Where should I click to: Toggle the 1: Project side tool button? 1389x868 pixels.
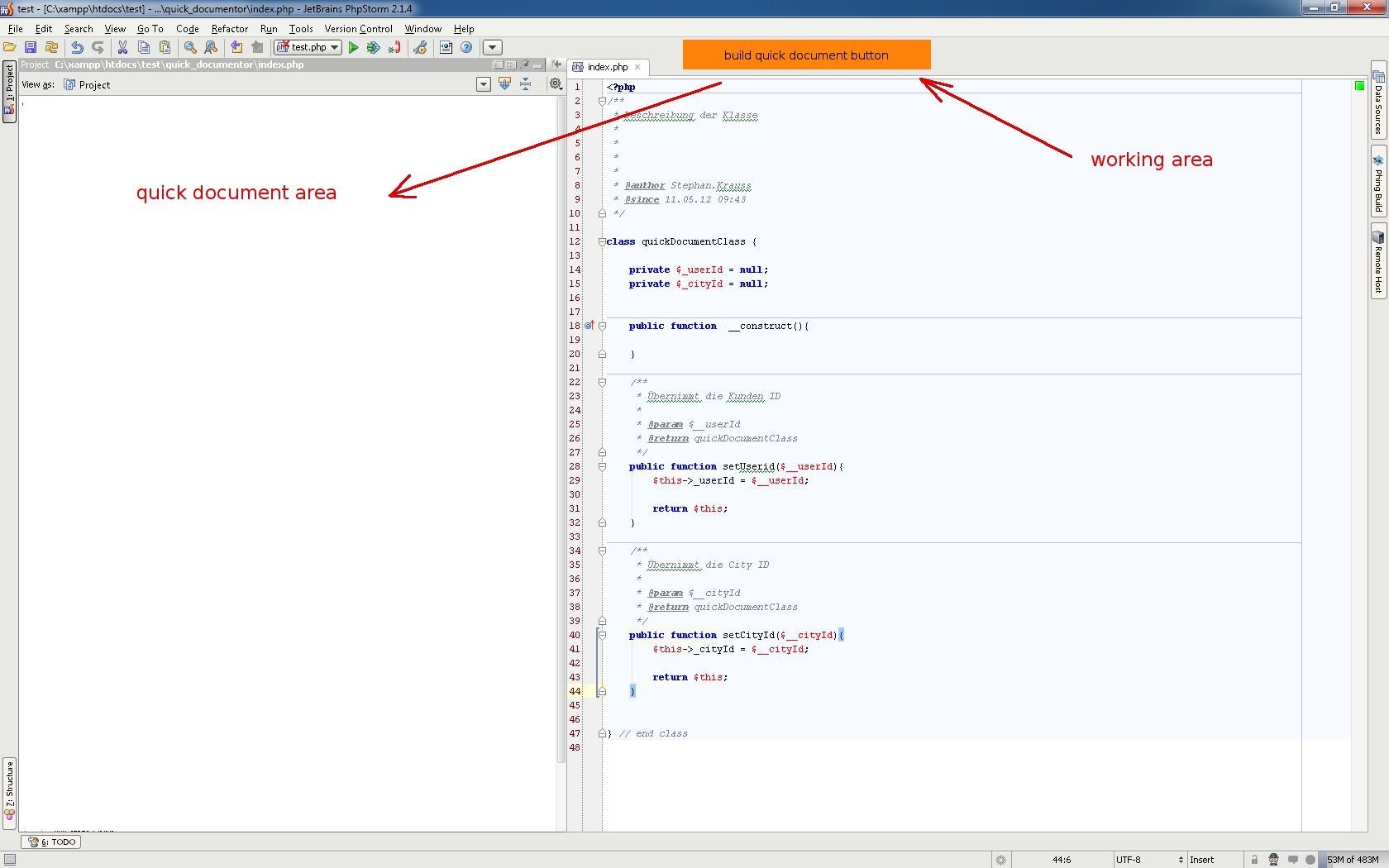pyautogui.click(x=9, y=91)
